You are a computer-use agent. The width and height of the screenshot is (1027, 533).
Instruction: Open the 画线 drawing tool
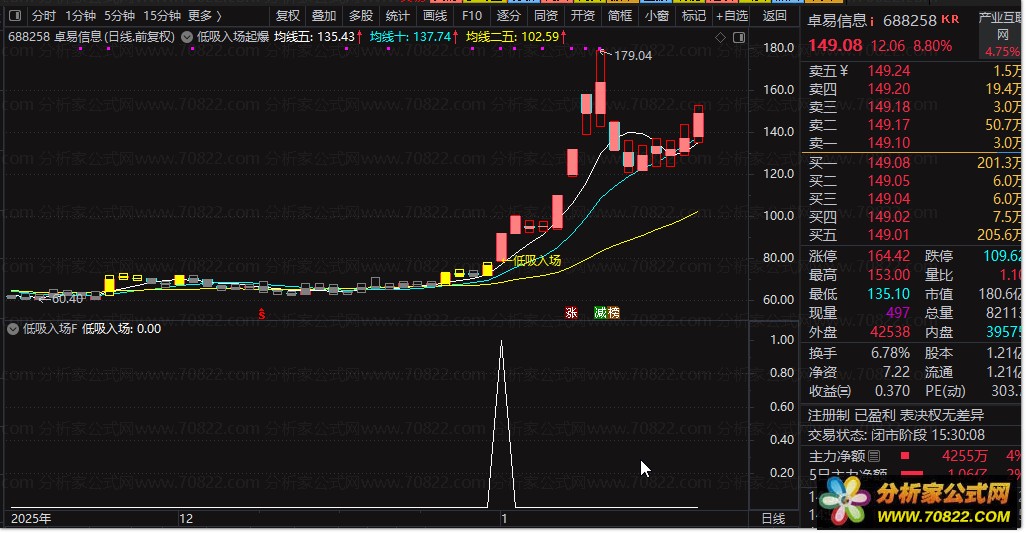[x=435, y=16]
